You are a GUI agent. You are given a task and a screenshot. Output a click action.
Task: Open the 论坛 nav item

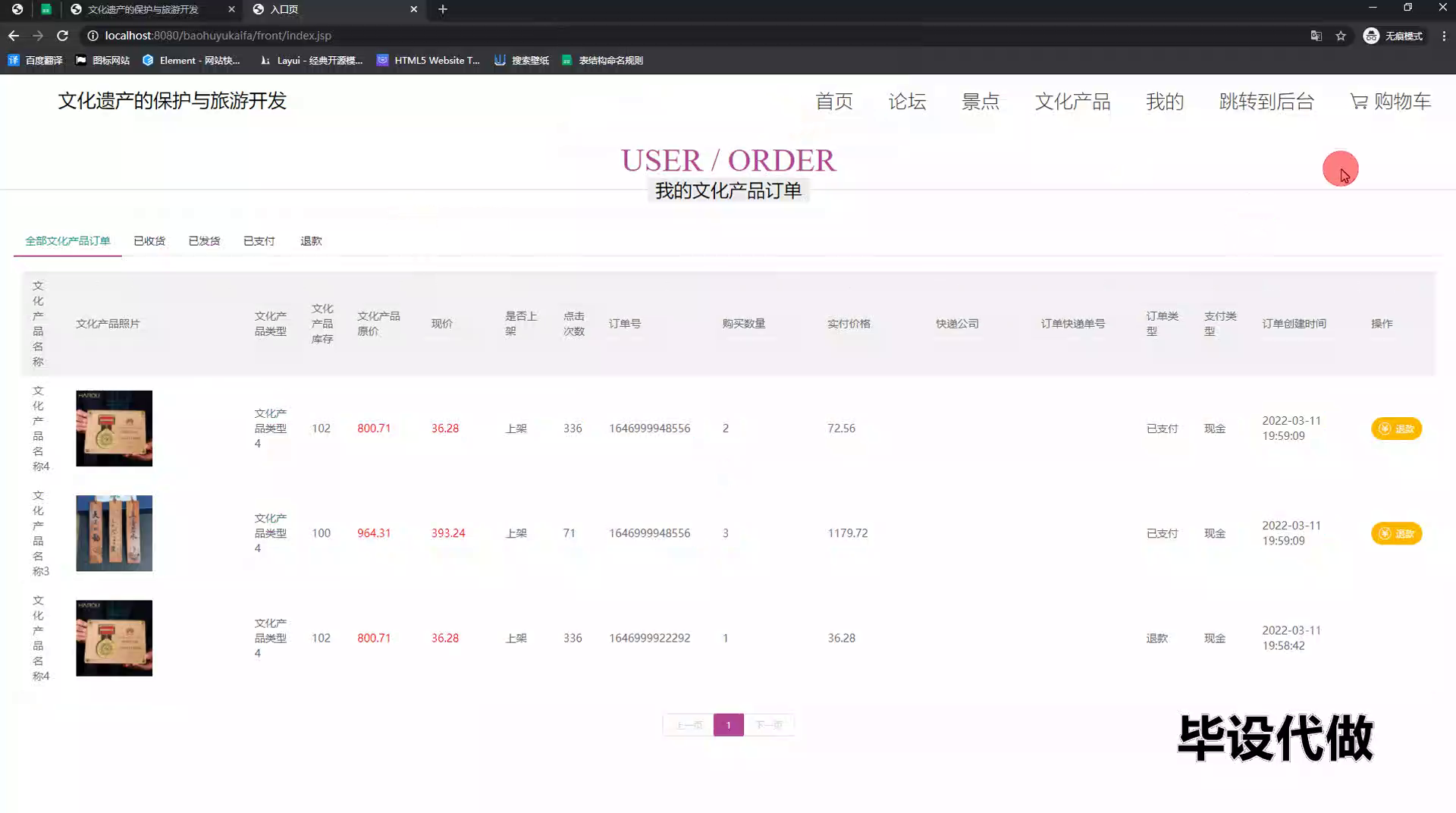908,101
